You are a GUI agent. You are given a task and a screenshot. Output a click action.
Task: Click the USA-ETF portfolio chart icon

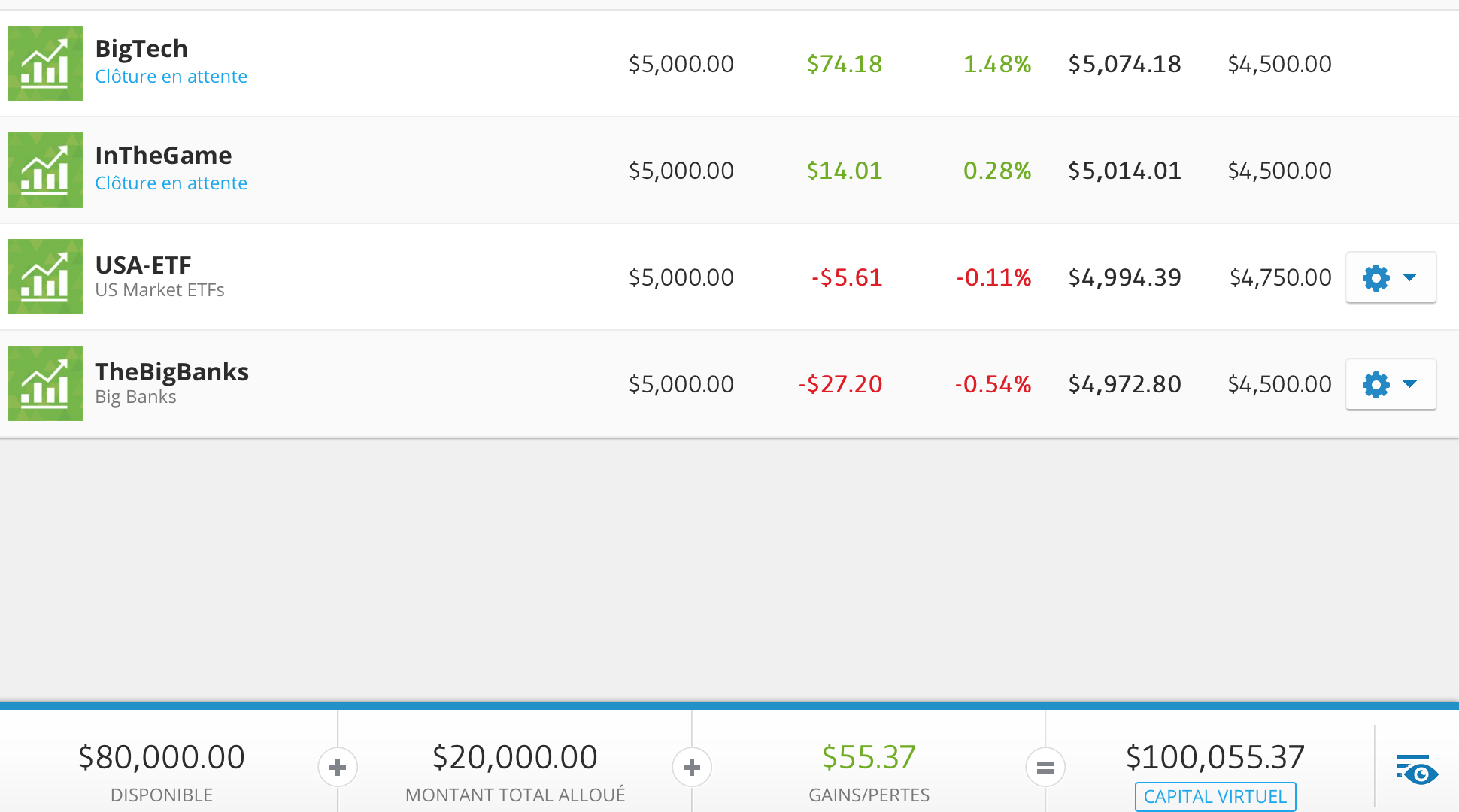click(x=45, y=277)
